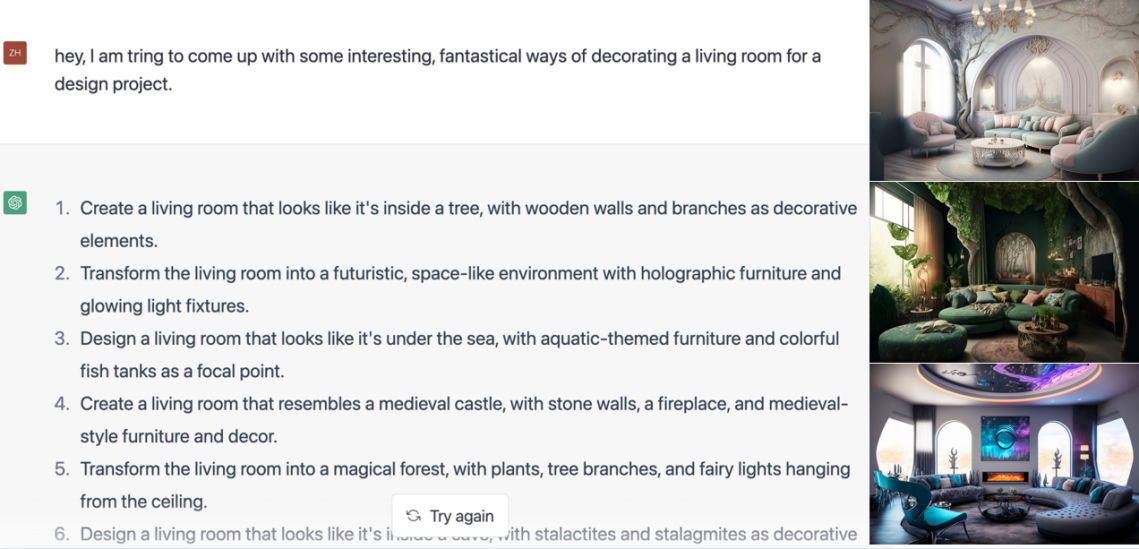The width and height of the screenshot is (1139, 549).
Task: Click the faded cave with stalactites suggestion
Action: [x=620, y=535]
